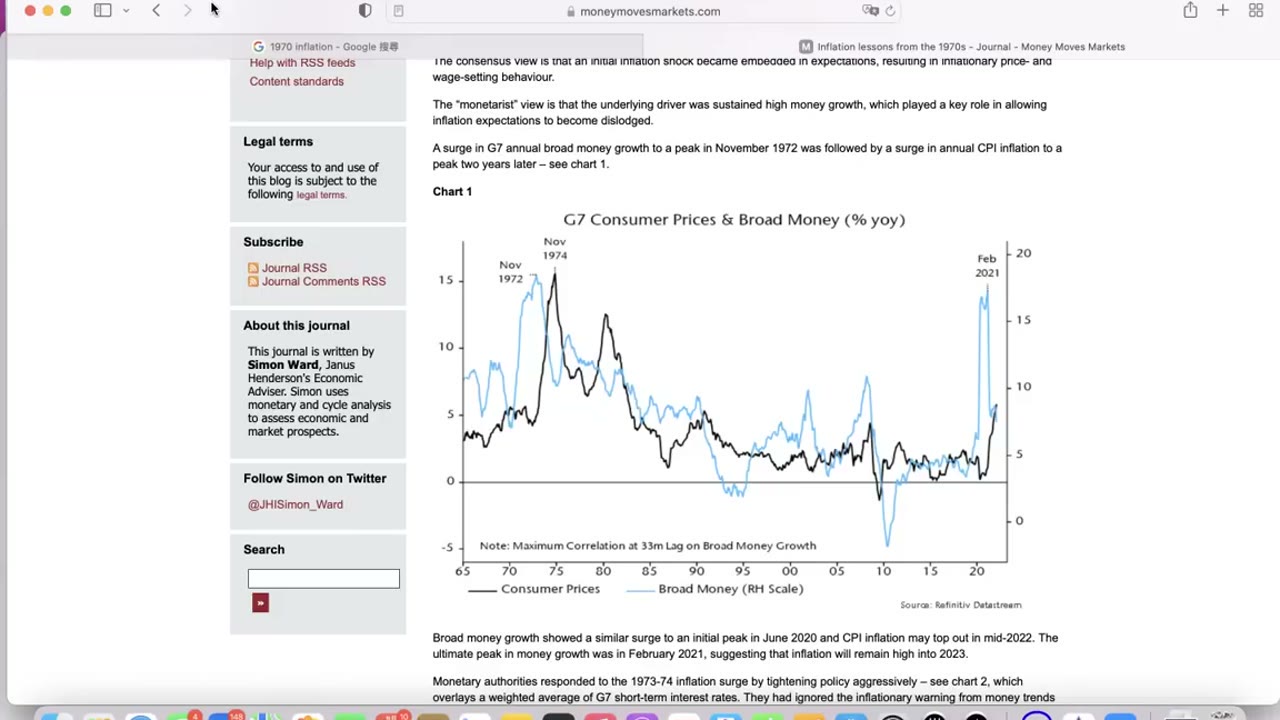This screenshot has width=1280, height=720.
Task: Toggle the Safari sidebar icon
Action: pos(102,11)
